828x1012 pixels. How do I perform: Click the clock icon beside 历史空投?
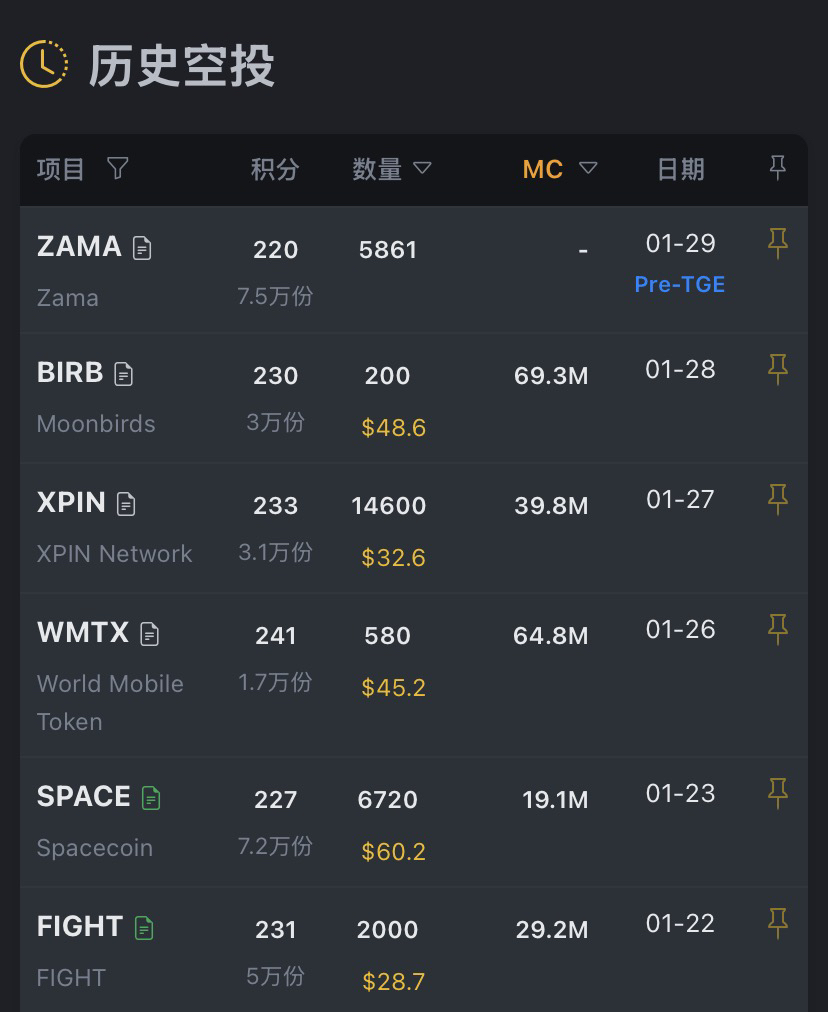tap(44, 65)
